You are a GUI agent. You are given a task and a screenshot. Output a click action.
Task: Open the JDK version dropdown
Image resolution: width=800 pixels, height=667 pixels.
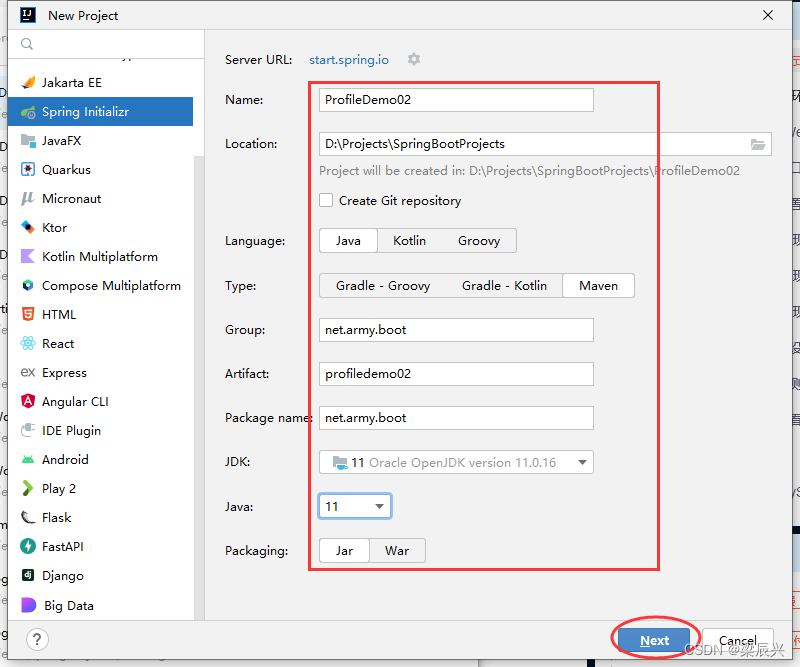[x=456, y=462]
